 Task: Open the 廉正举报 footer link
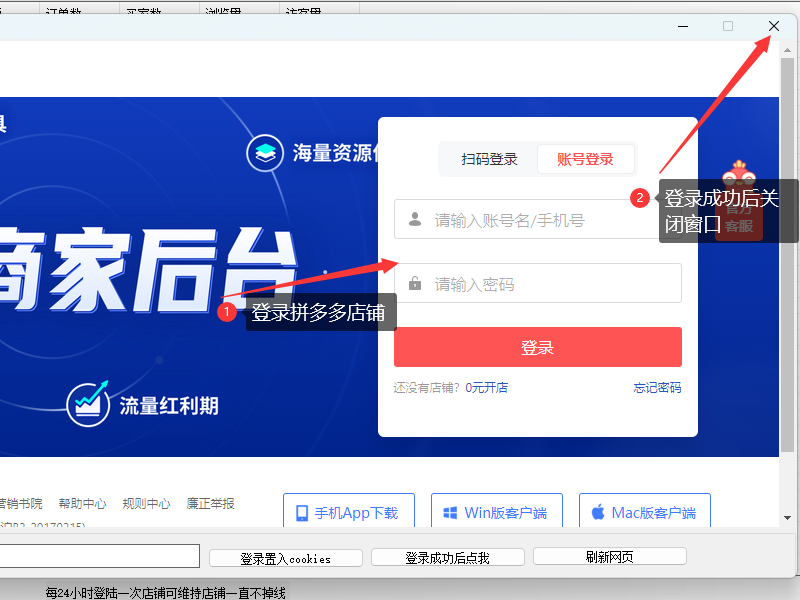[210, 504]
